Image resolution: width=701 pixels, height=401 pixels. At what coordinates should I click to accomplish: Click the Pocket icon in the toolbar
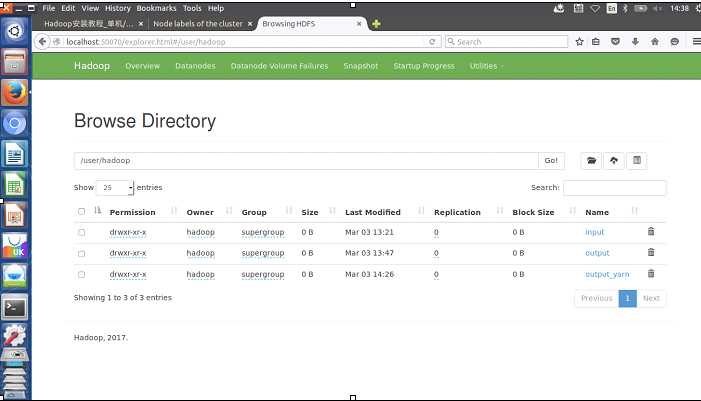click(615, 42)
